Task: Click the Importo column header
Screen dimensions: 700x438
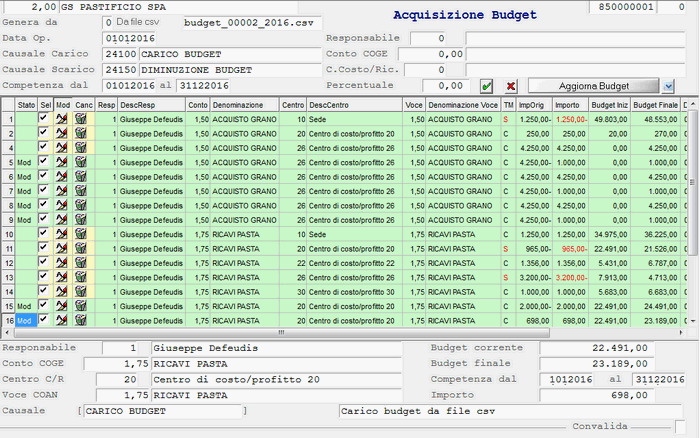Action: (x=570, y=105)
